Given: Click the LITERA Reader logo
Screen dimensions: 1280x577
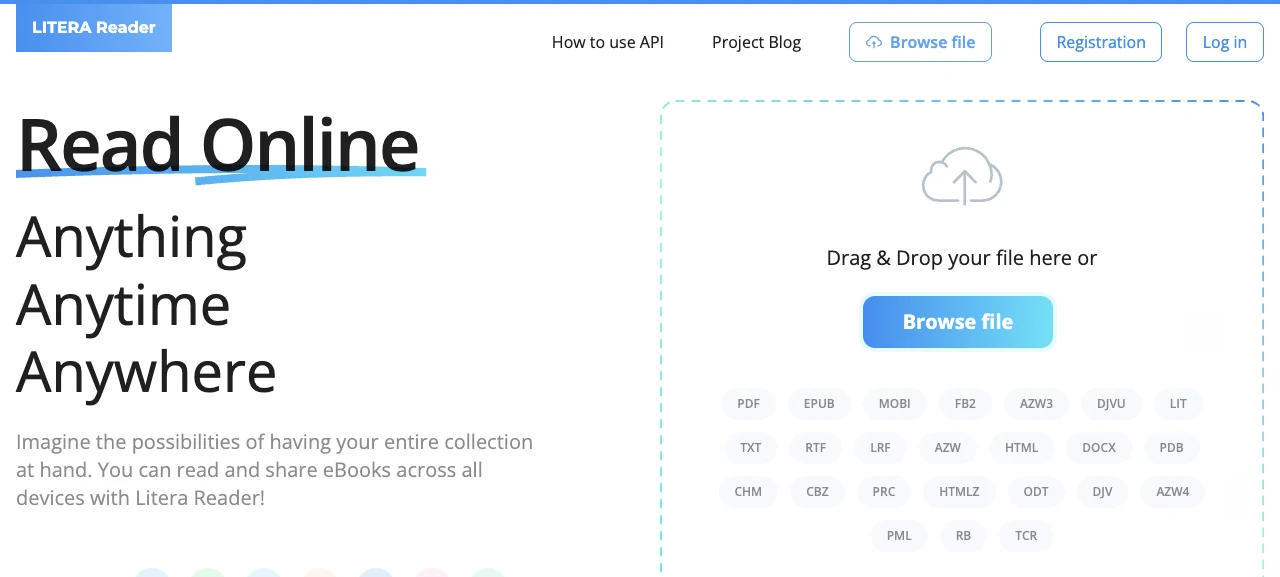Looking at the screenshot, I should (94, 28).
